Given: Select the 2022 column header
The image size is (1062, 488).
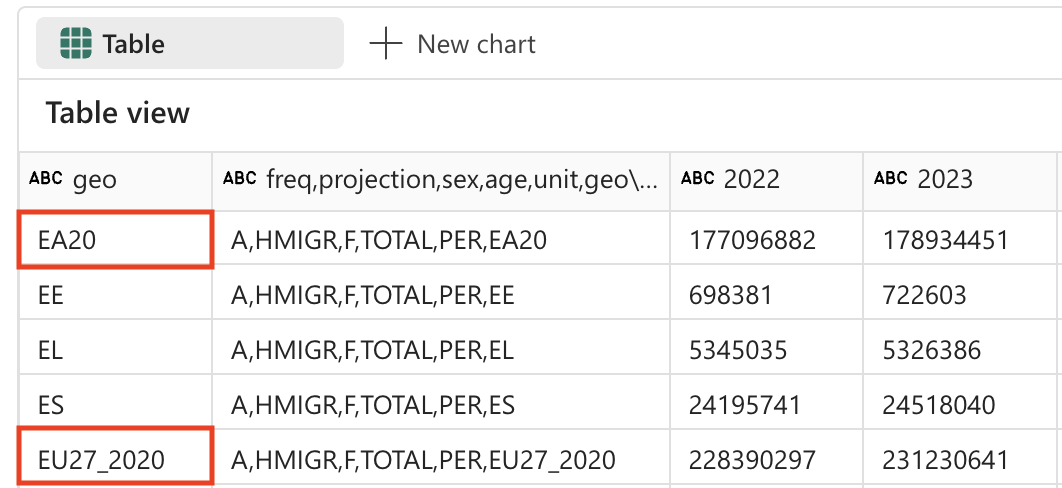Looking at the screenshot, I should [766, 180].
